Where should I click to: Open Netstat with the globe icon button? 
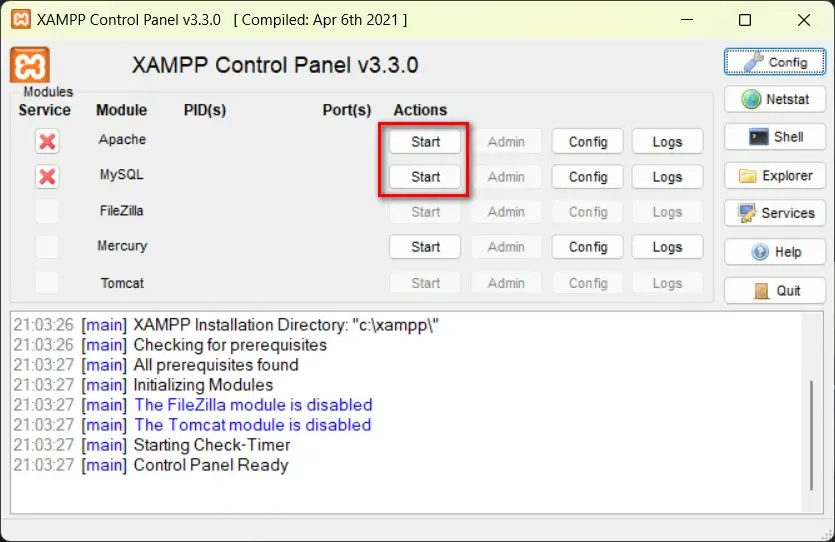point(774,99)
